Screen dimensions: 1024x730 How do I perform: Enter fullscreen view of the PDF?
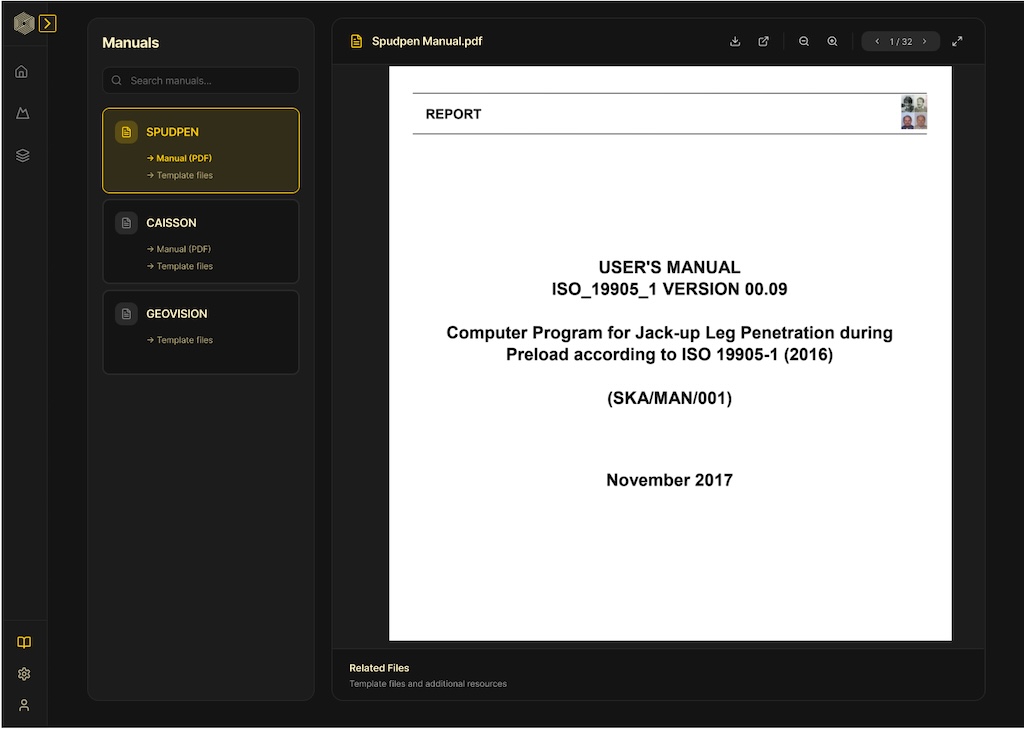[x=957, y=42]
